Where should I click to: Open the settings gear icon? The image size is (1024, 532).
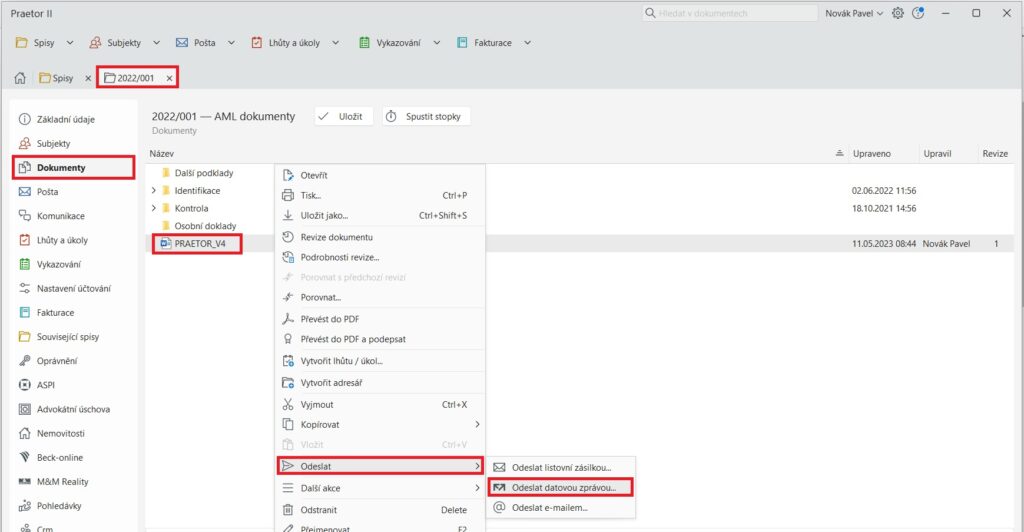click(x=897, y=14)
